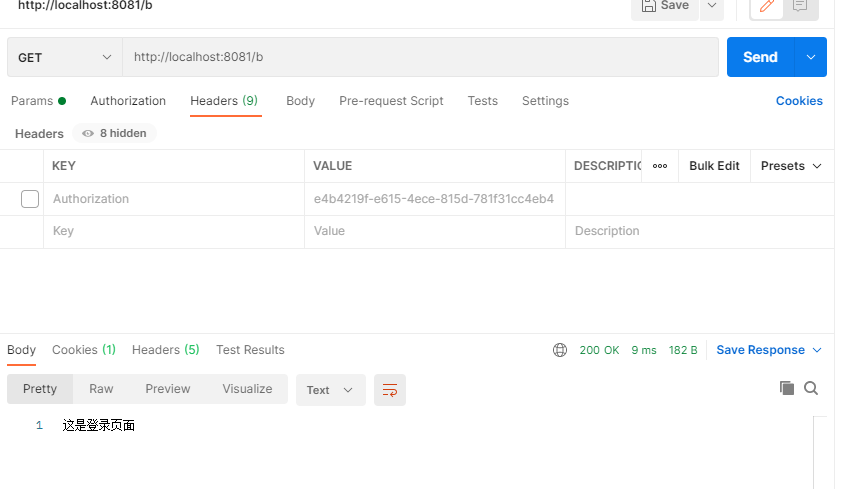Open the request Body tab
The height and width of the screenshot is (489, 849).
(x=301, y=101)
